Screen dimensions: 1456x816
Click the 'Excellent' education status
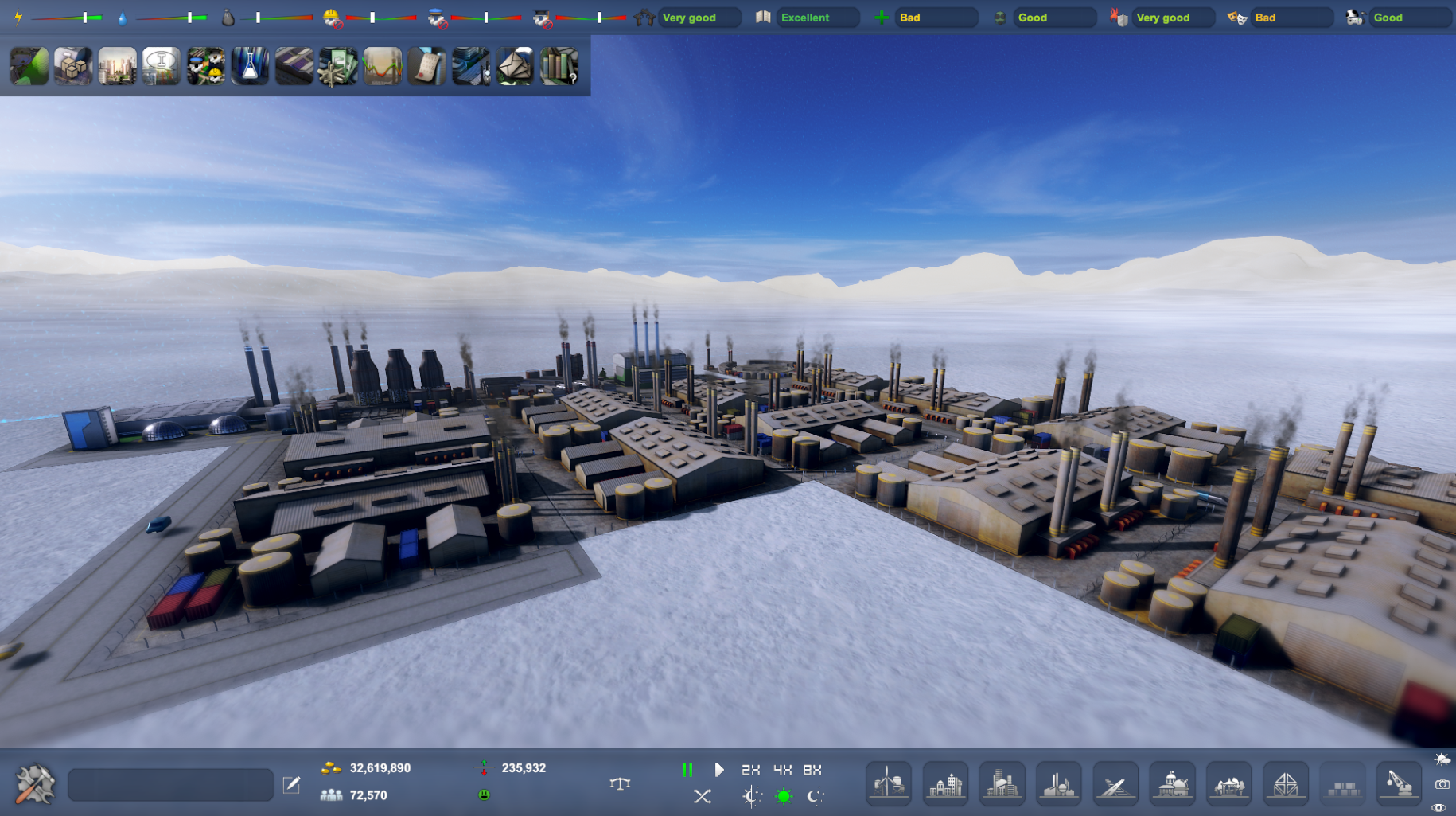tap(818, 18)
